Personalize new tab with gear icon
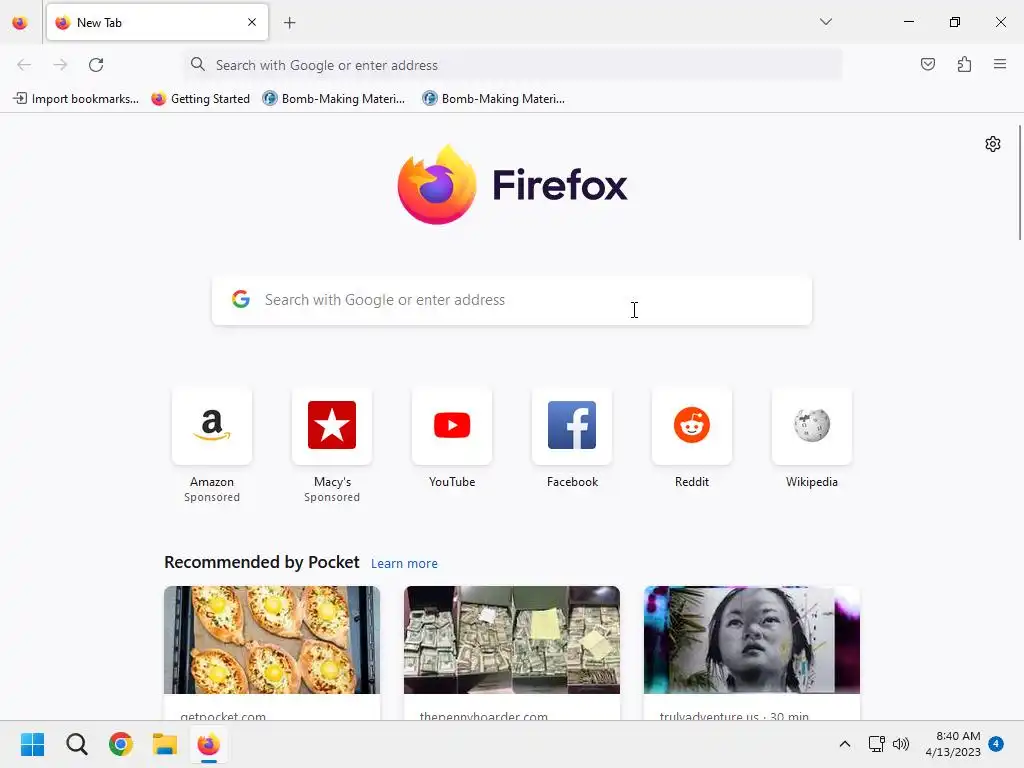 (x=993, y=144)
